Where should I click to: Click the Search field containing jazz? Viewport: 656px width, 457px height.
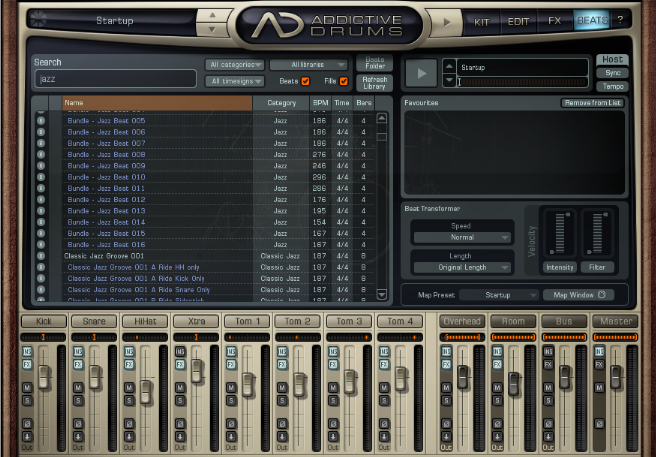click(x=116, y=79)
